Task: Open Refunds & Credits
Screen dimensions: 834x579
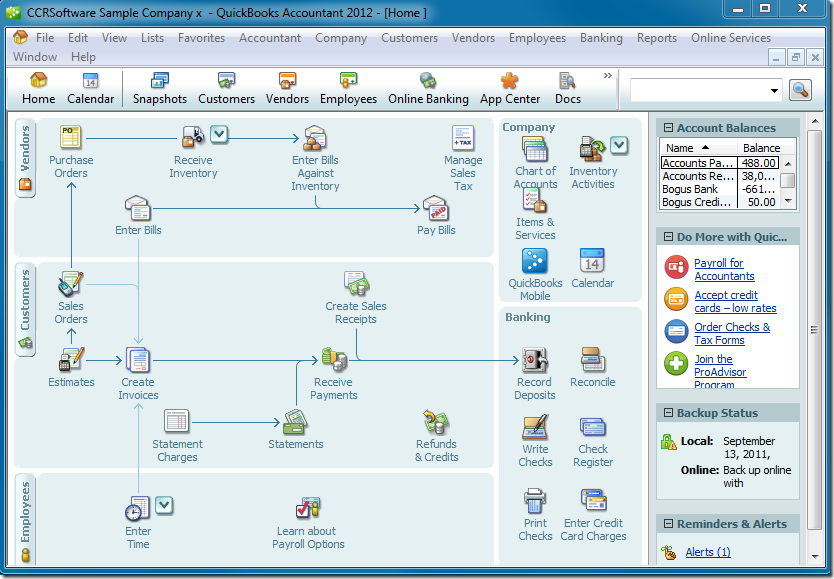Action: [436, 422]
